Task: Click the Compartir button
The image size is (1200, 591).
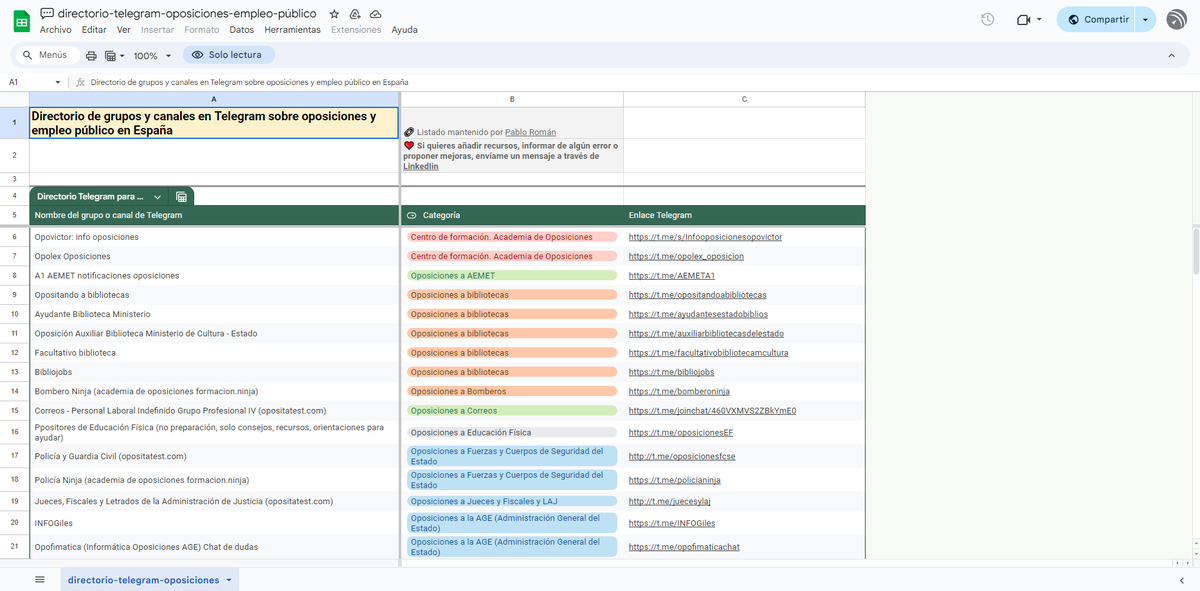Action: (1097, 19)
